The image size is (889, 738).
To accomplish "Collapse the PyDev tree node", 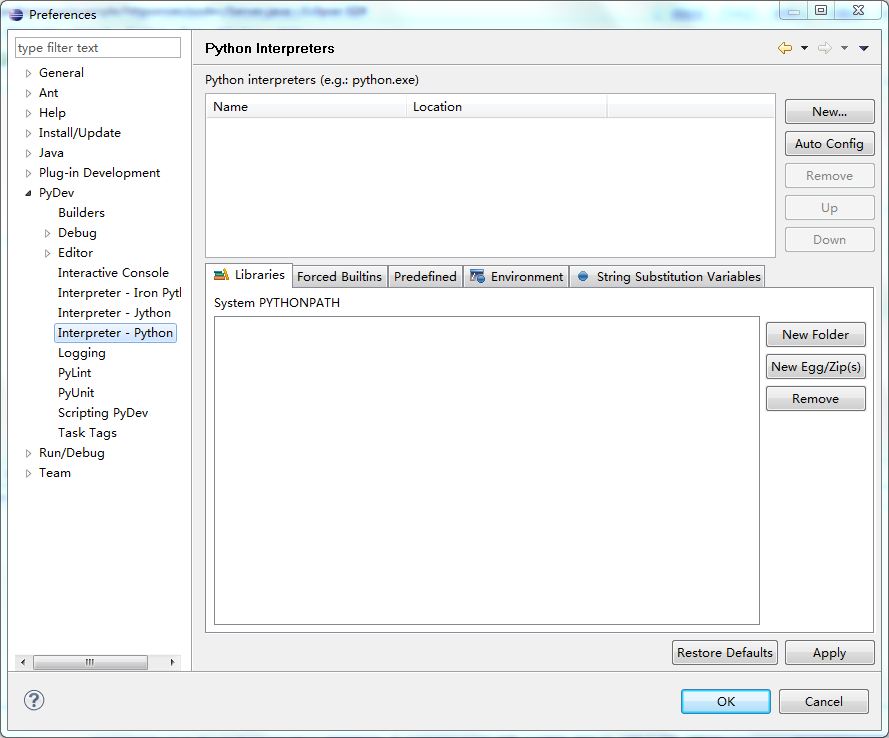I will (x=29, y=193).
